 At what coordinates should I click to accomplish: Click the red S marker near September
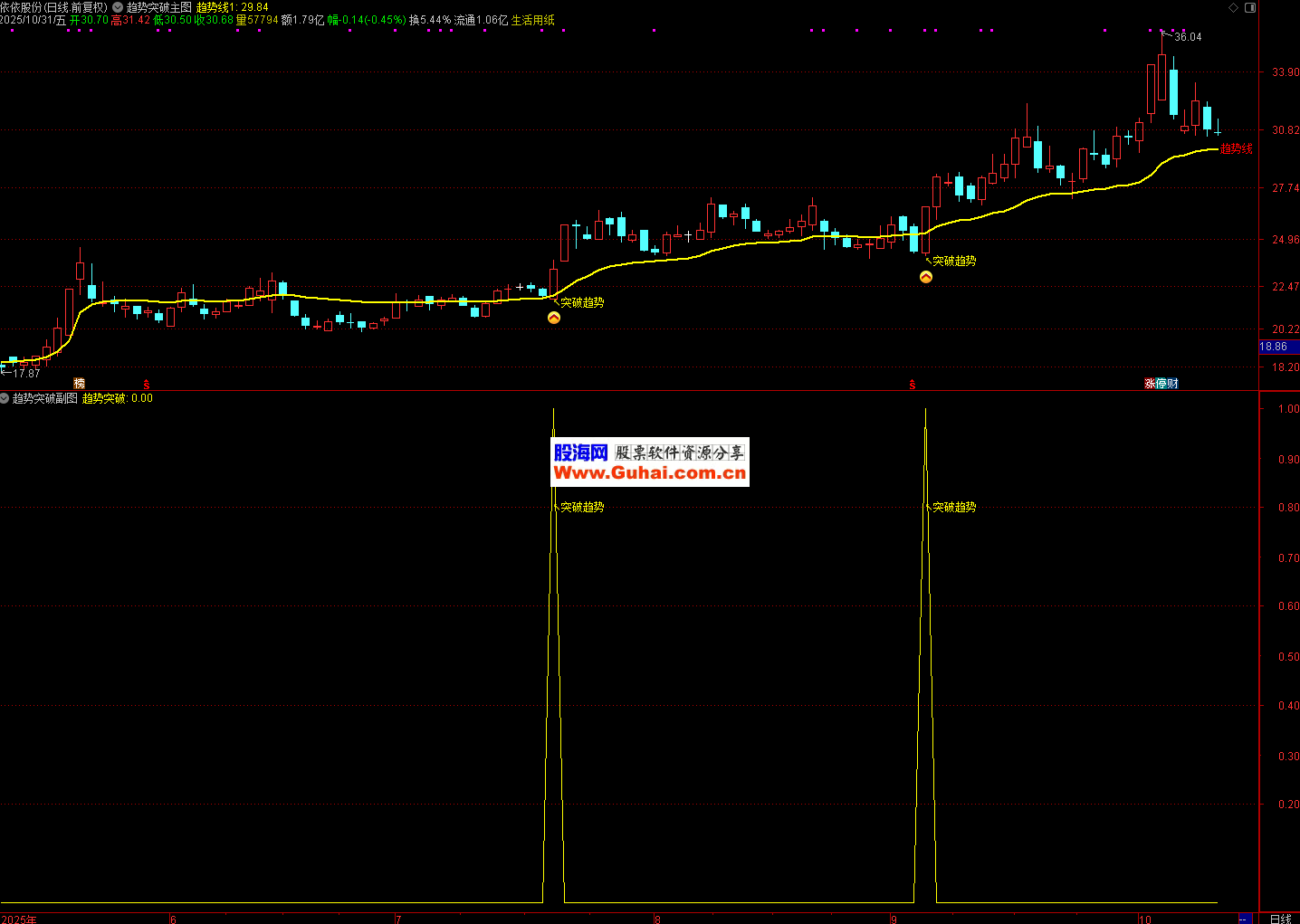(x=913, y=385)
